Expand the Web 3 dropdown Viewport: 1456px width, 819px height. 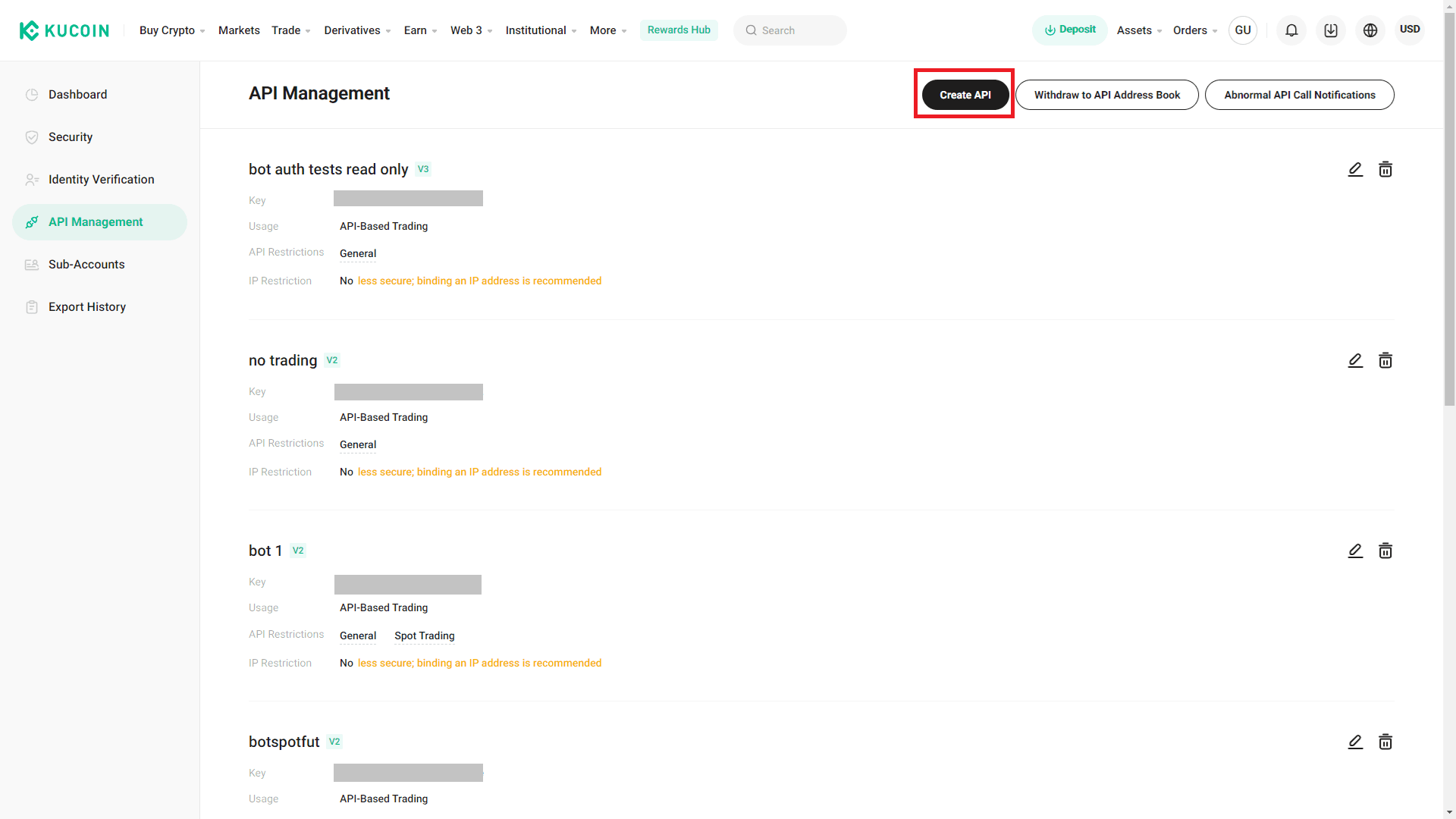point(472,30)
